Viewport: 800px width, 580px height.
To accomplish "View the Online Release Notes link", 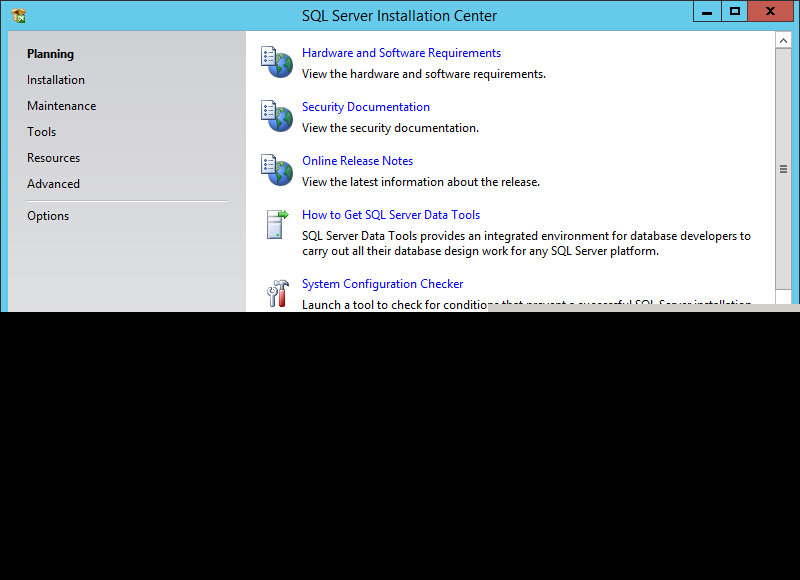I will click(x=358, y=161).
